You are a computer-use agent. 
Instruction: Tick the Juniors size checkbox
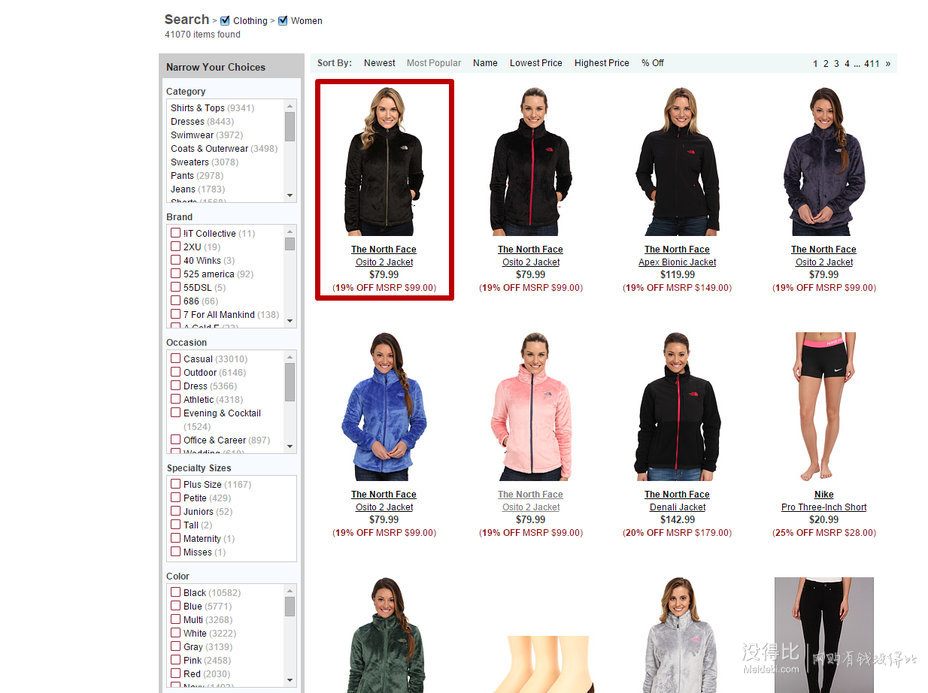click(x=176, y=511)
